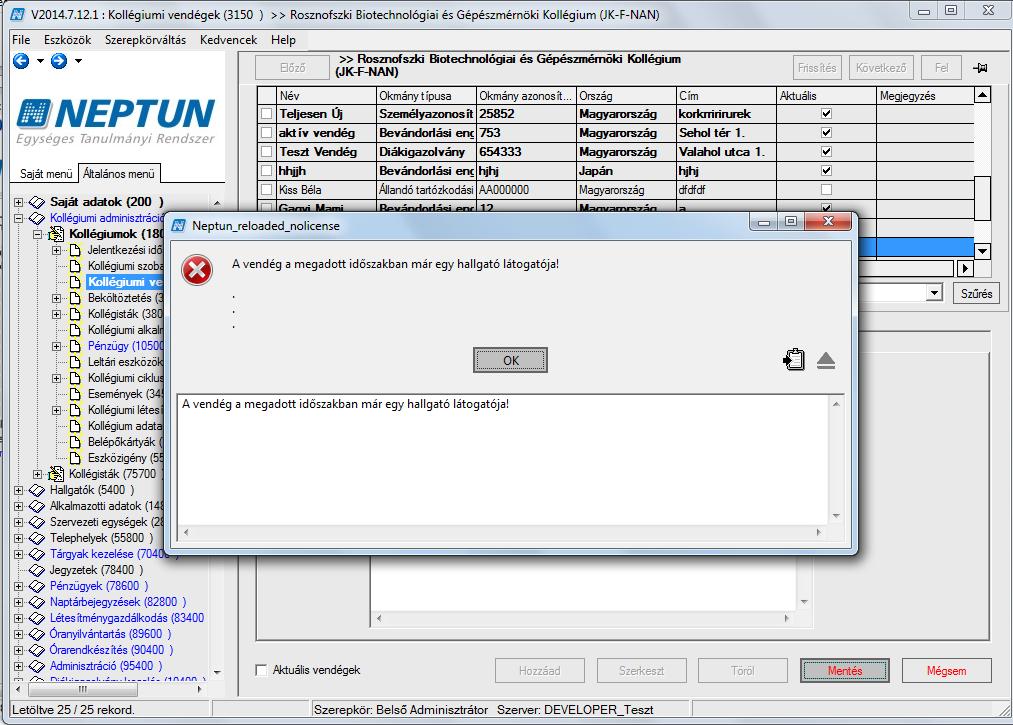Screen dimensions: 1013x725
Task: Click the Név column header
Action: pos(326,96)
